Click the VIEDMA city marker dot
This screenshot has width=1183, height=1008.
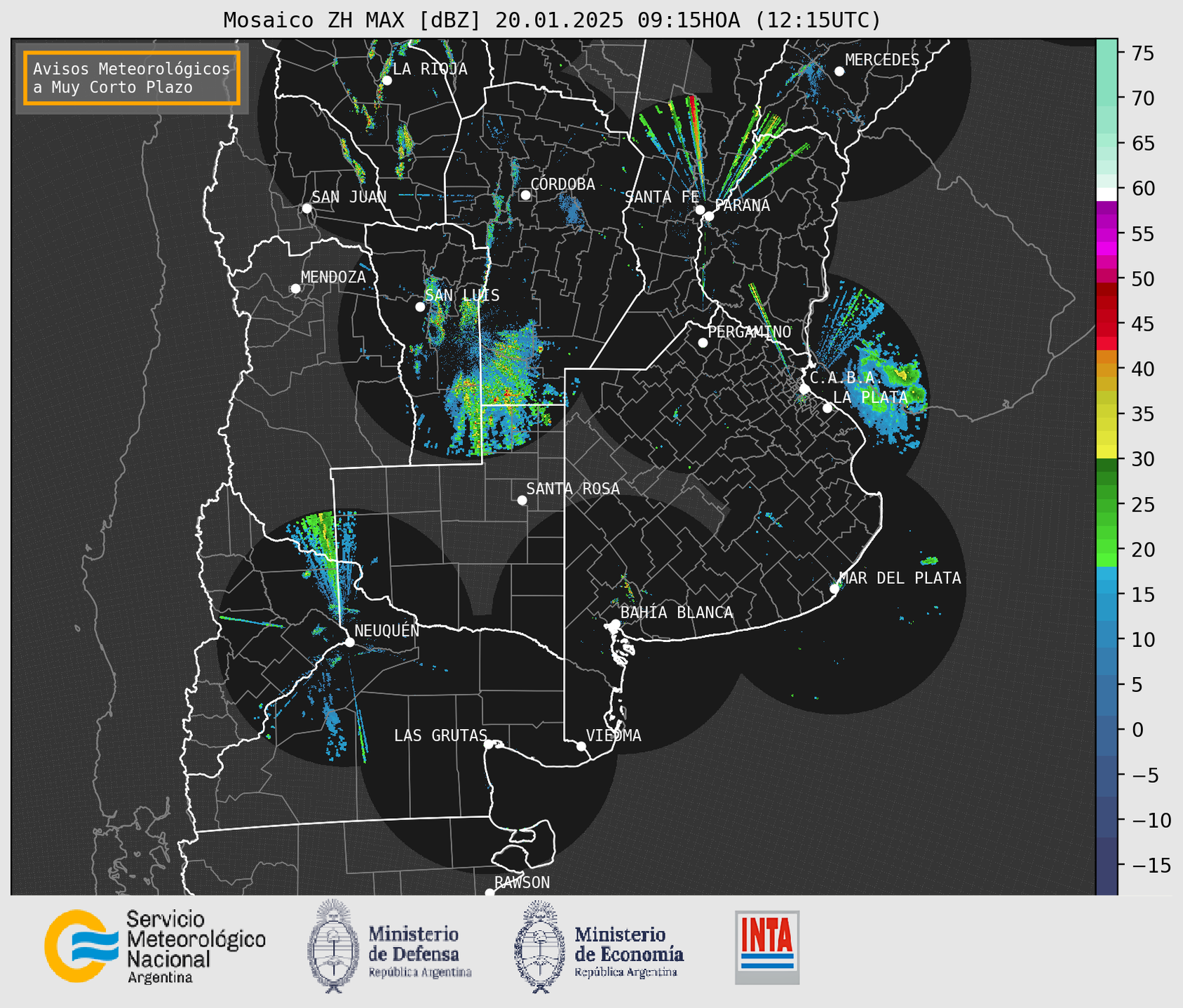pyautogui.click(x=581, y=746)
